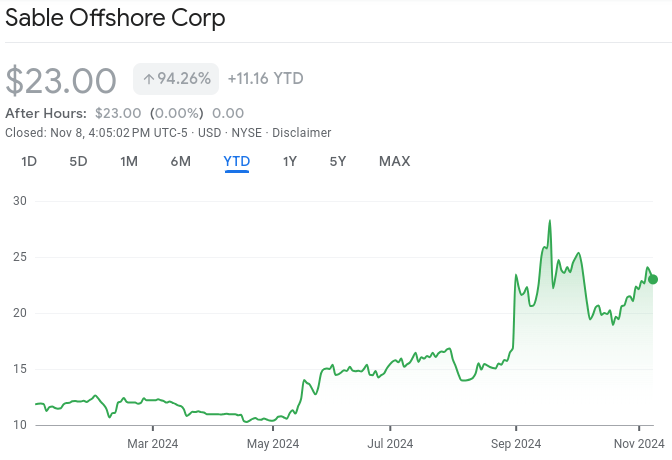The height and width of the screenshot is (460, 672).
Task: Click the 30 value on price axis
Action: [19, 201]
